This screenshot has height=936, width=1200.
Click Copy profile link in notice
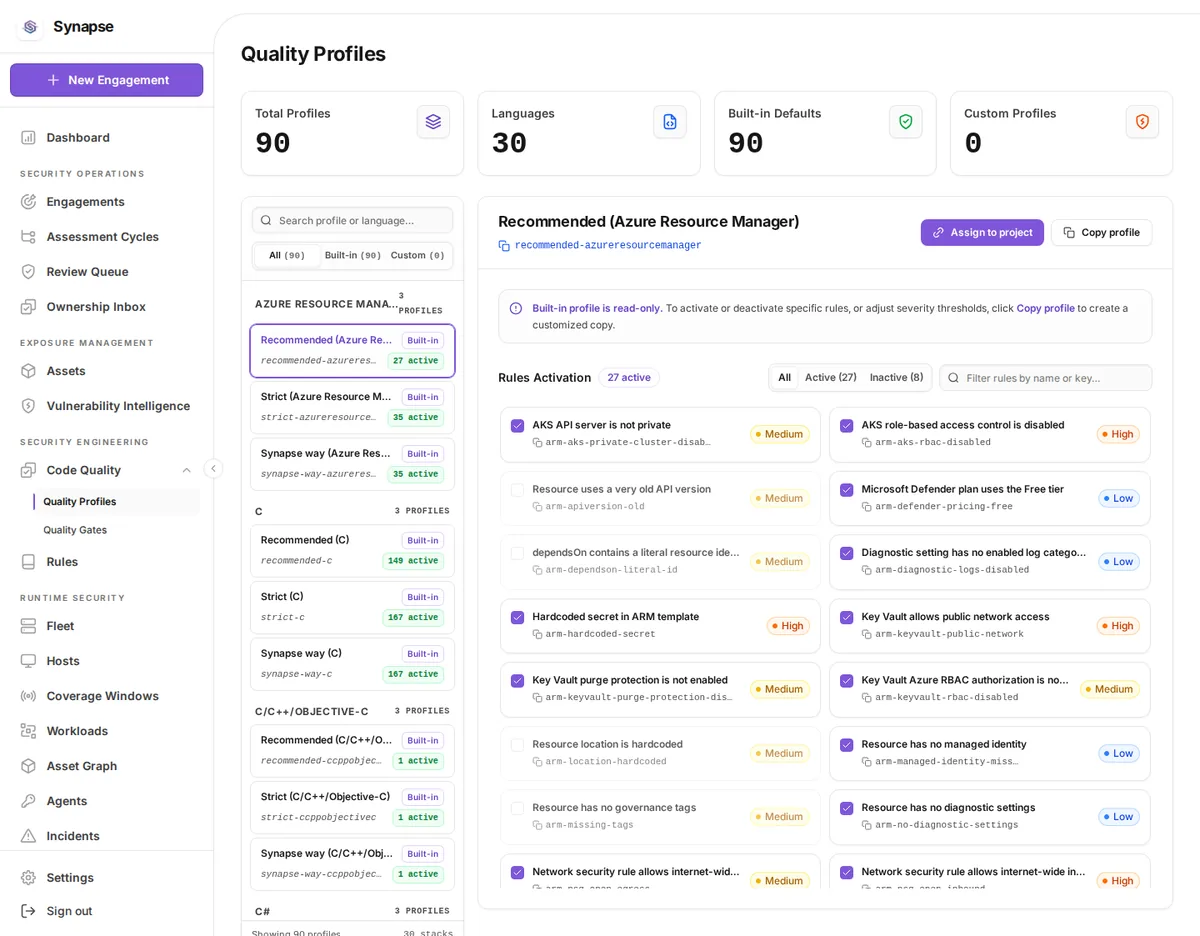click(1045, 308)
